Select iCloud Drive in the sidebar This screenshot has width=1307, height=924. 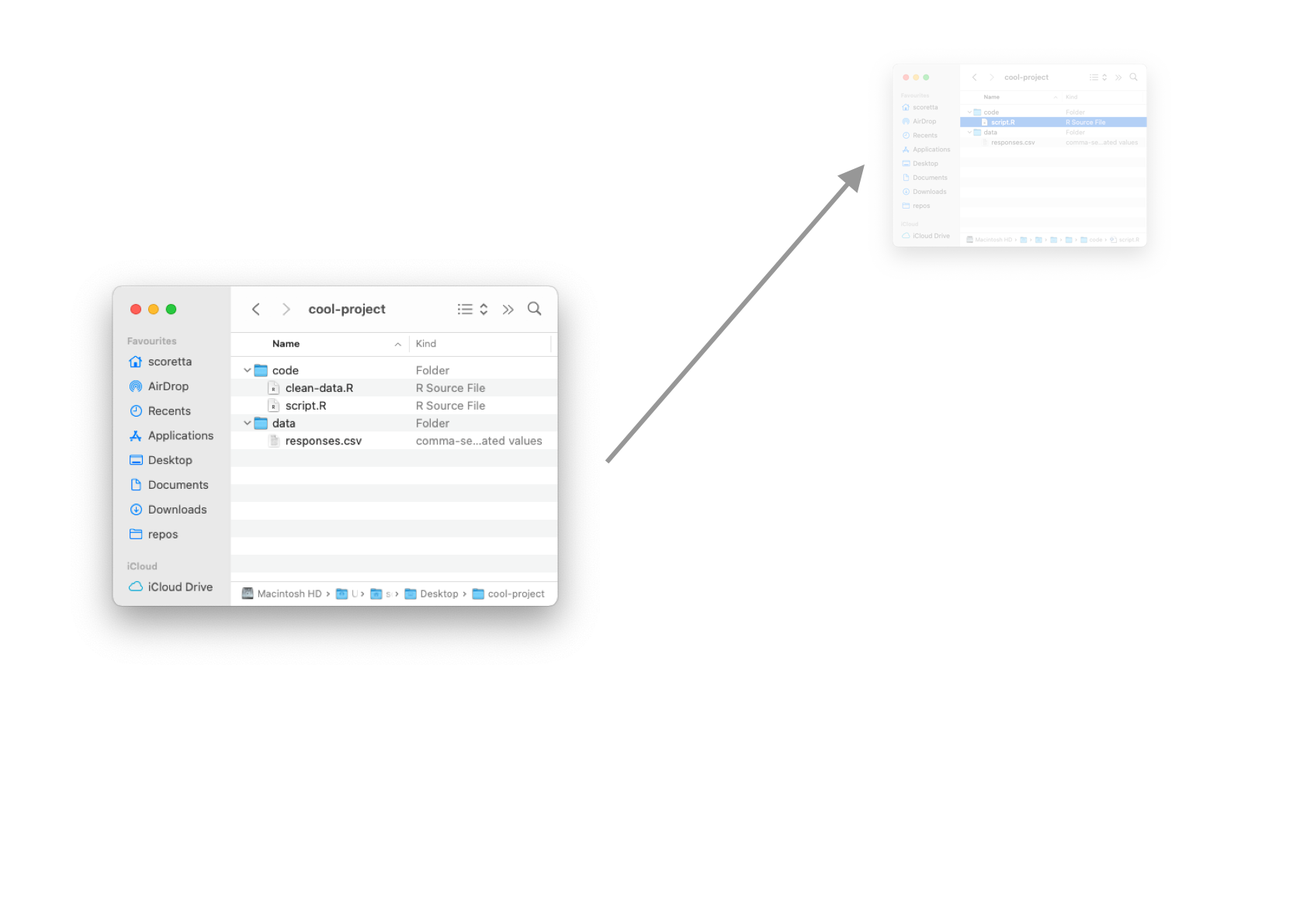coord(179,587)
